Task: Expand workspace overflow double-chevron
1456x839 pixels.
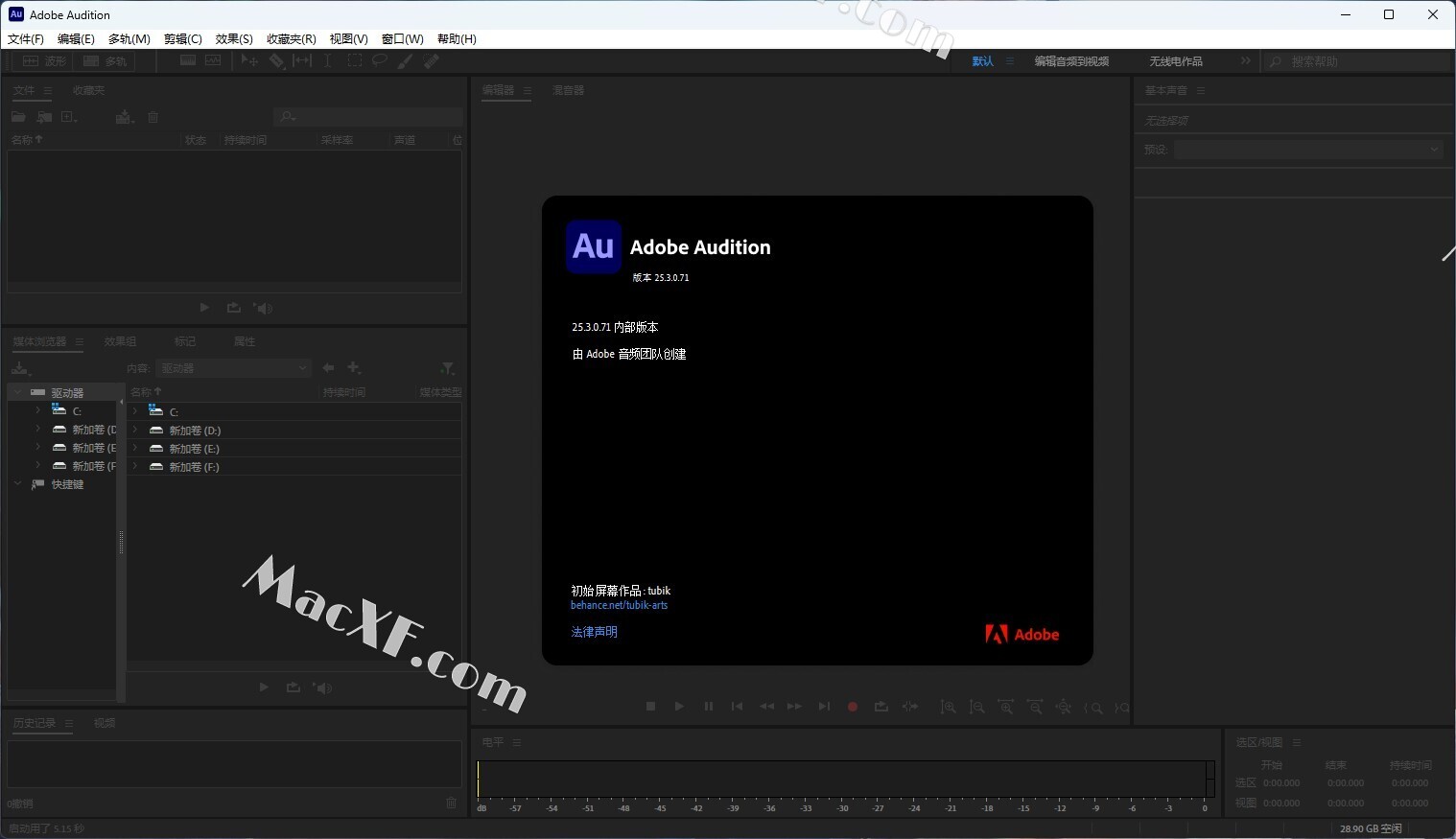Action: click(x=1246, y=60)
